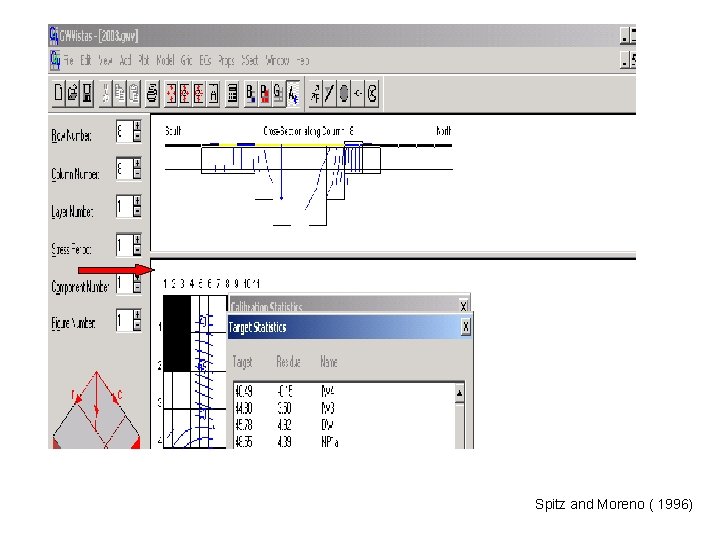Increase the Figure Number with plus stepper
720x540 pixels.
pos(137,315)
